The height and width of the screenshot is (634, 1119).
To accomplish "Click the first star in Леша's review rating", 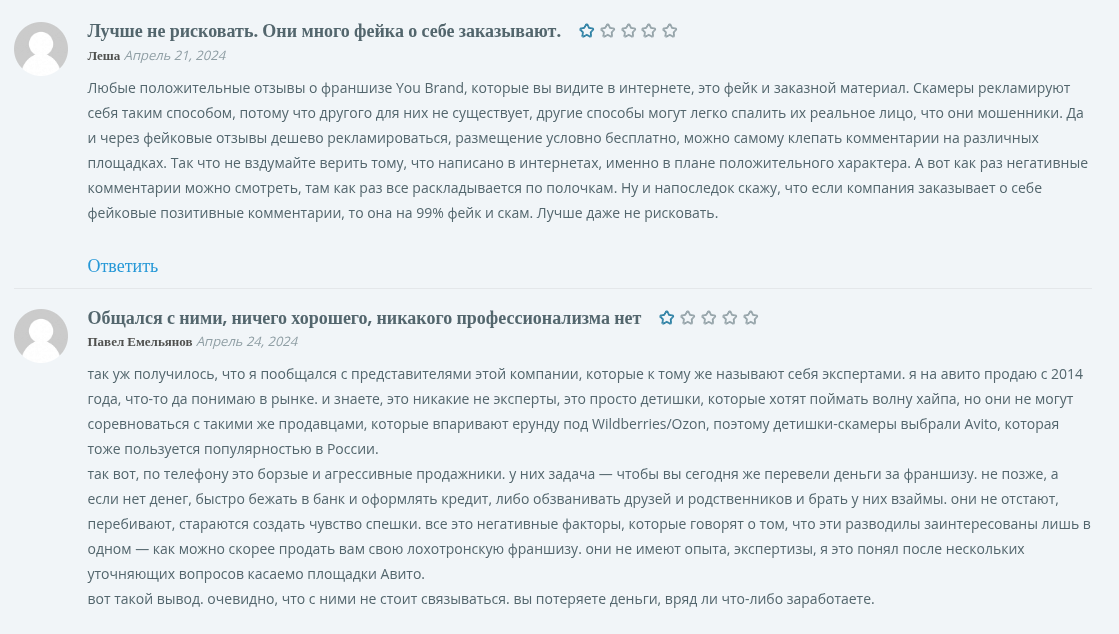I will click(587, 31).
